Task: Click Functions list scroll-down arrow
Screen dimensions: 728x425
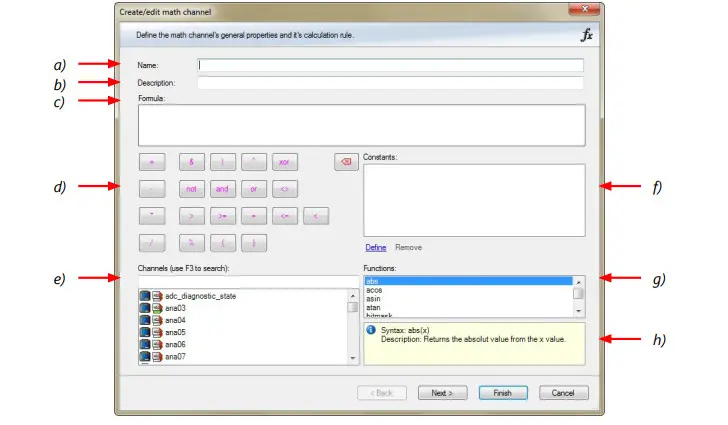Action: coord(578,311)
